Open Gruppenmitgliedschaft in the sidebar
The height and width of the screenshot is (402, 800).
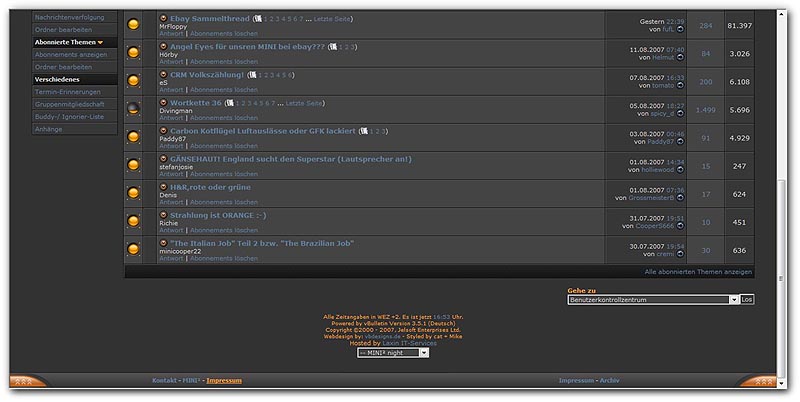click(x=69, y=104)
